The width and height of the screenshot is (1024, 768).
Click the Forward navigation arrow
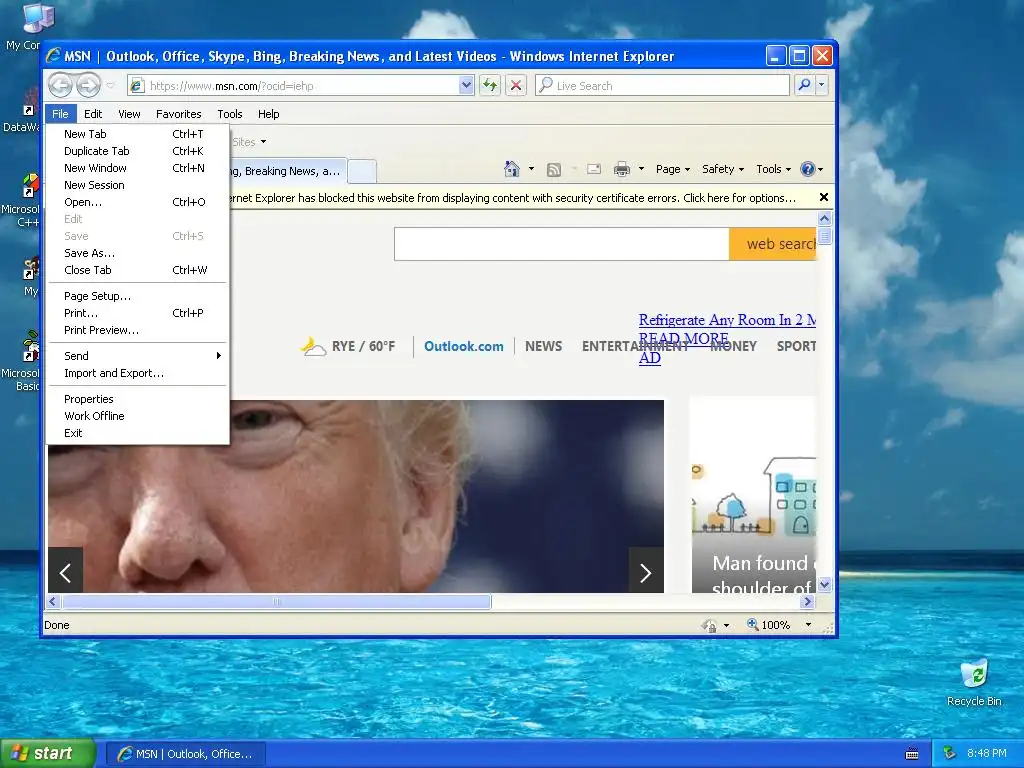tap(88, 86)
